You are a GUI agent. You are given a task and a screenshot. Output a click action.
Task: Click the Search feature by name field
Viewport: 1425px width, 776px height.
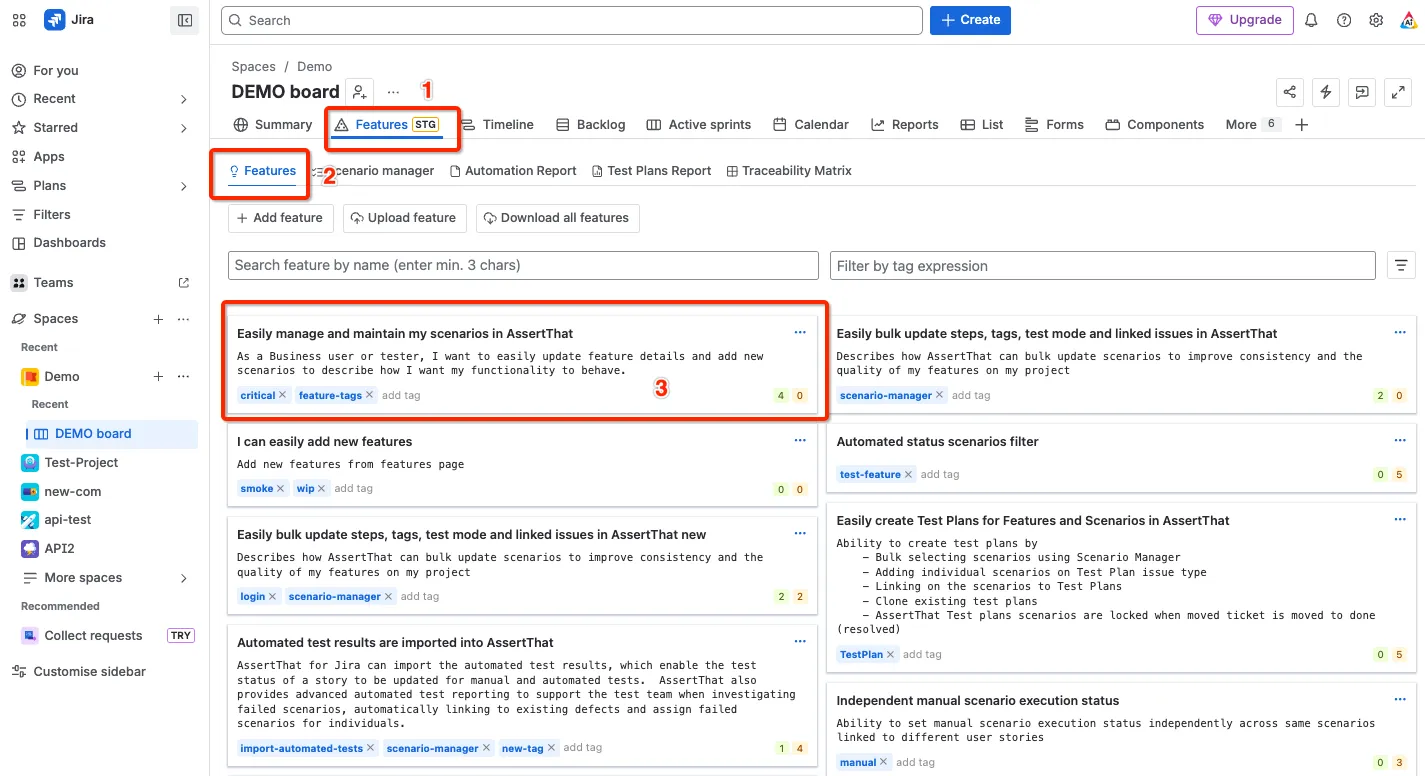523,265
